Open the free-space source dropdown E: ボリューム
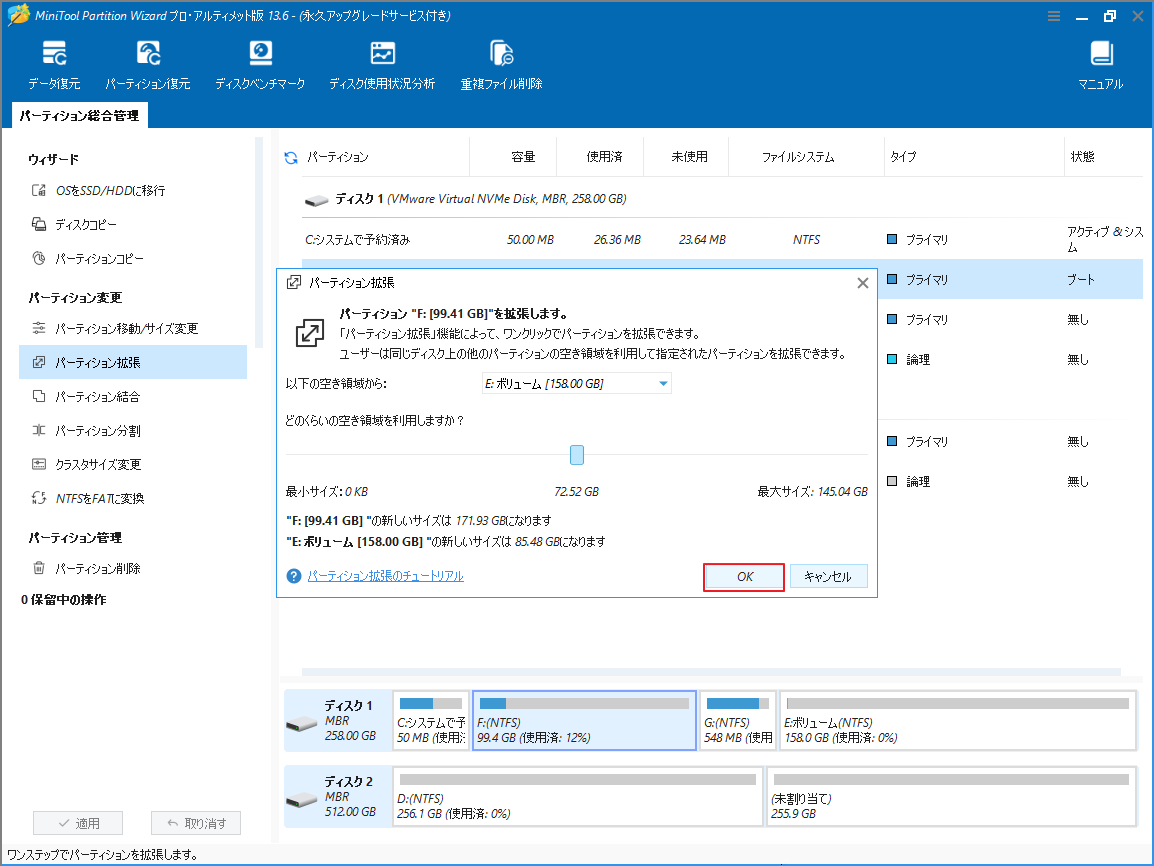The image size is (1154, 866). point(576,383)
